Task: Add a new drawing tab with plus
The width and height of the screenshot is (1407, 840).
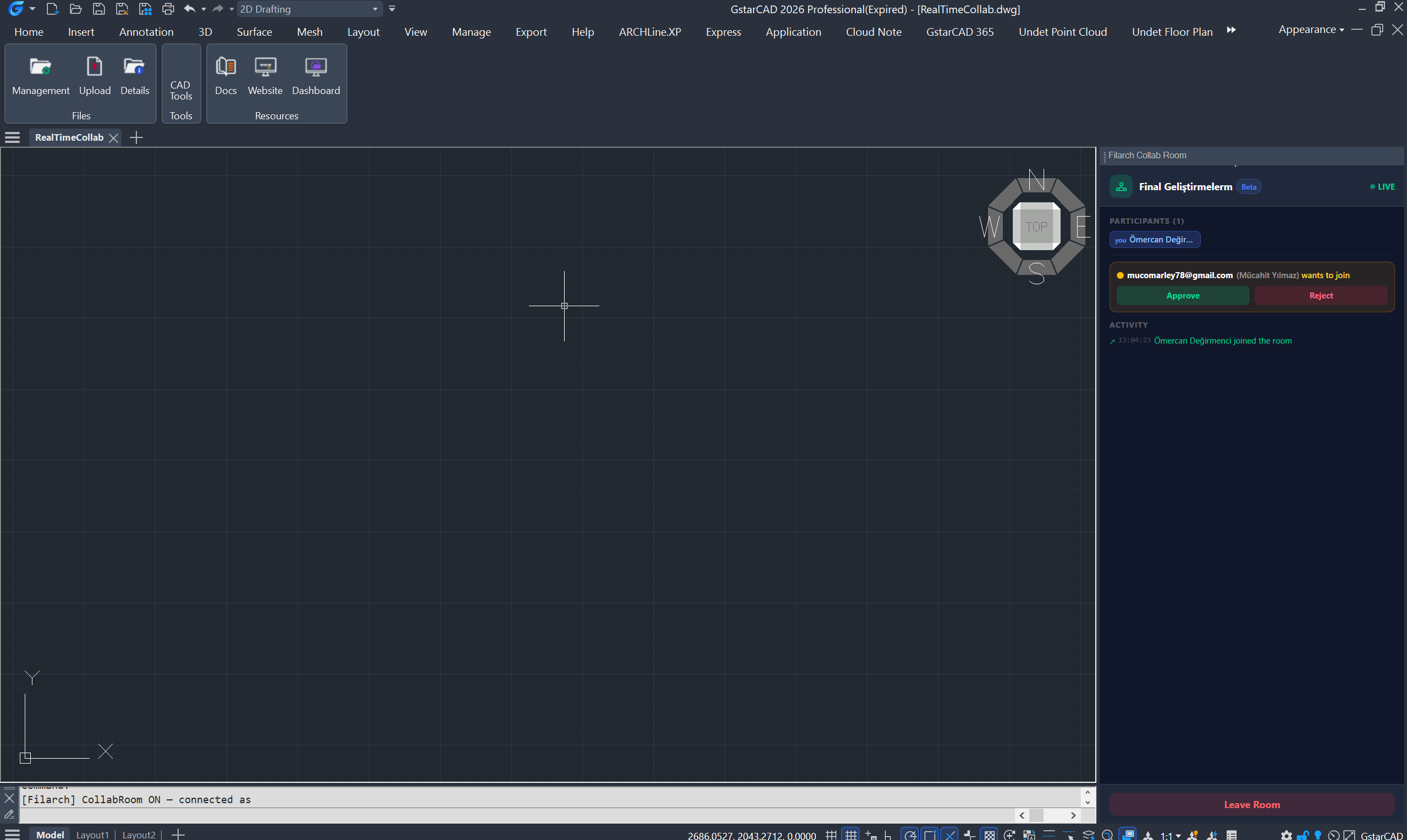Action: pyautogui.click(x=136, y=137)
